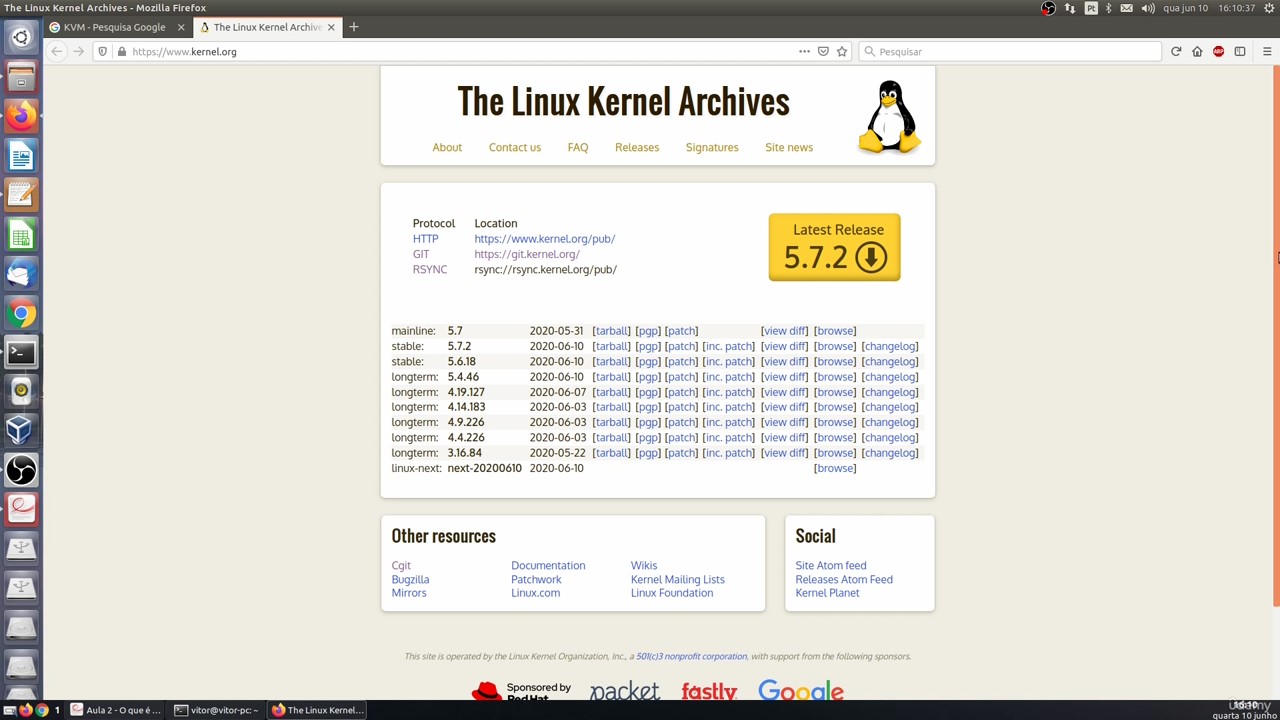
Task: Open the 501(c)3 nonprofit corporation link
Action: [x=691, y=656]
